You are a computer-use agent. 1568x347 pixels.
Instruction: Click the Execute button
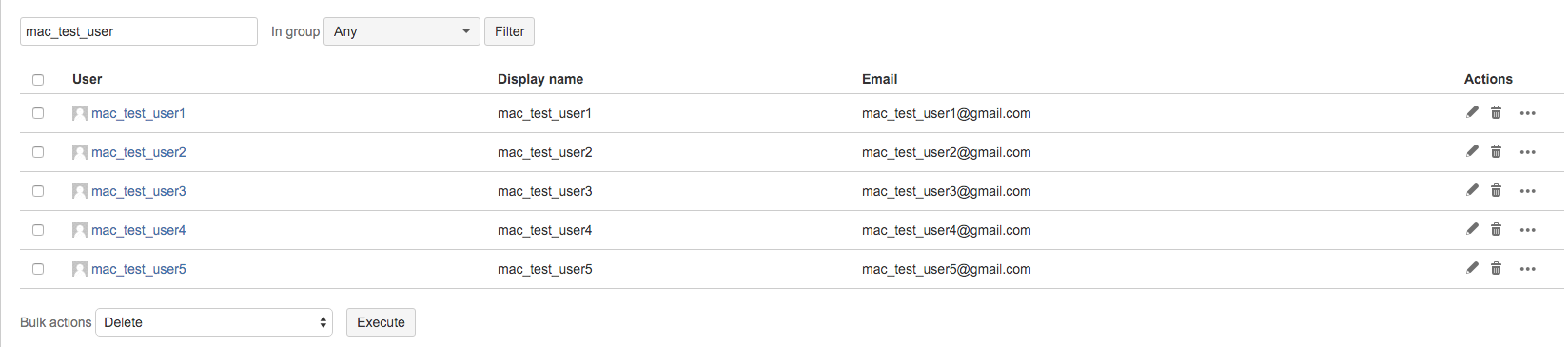pyautogui.click(x=381, y=322)
